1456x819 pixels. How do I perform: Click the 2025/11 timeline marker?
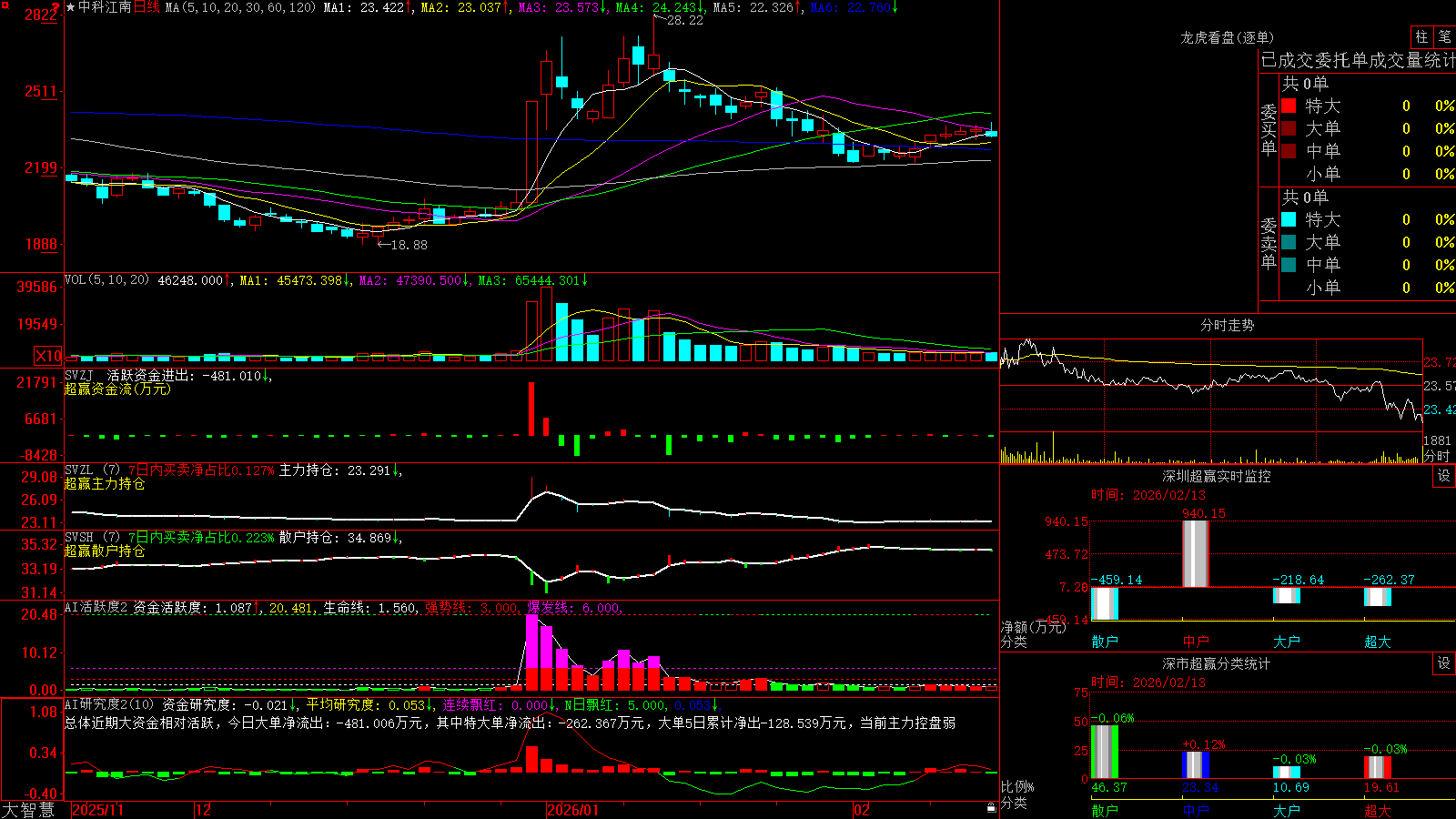97,810
